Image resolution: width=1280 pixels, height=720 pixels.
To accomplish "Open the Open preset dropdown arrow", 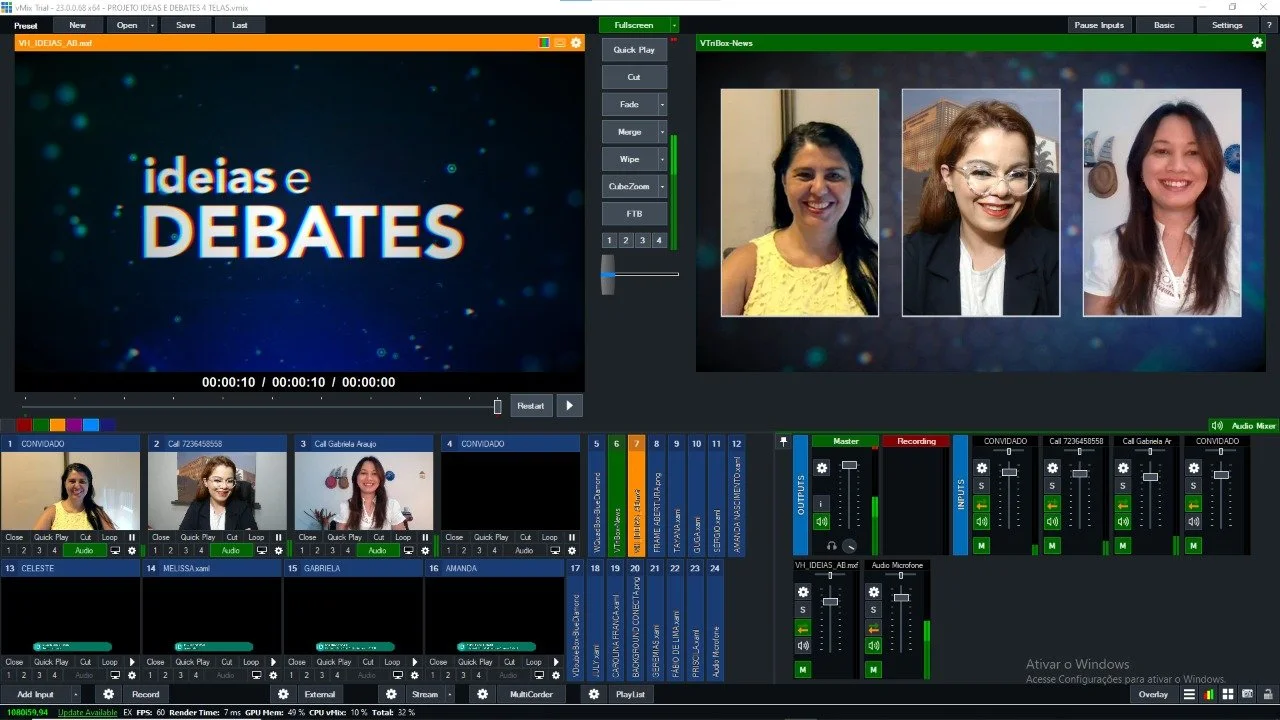I will point(153,25).
